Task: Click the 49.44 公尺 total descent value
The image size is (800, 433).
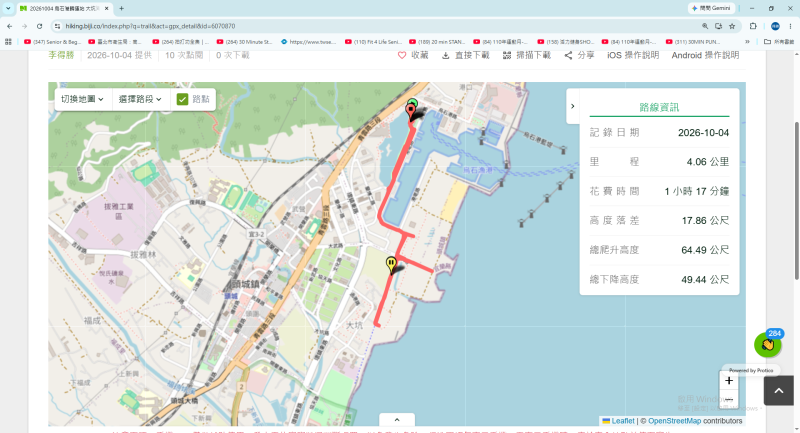Action: pyautogui.click(x=705, y=279)
